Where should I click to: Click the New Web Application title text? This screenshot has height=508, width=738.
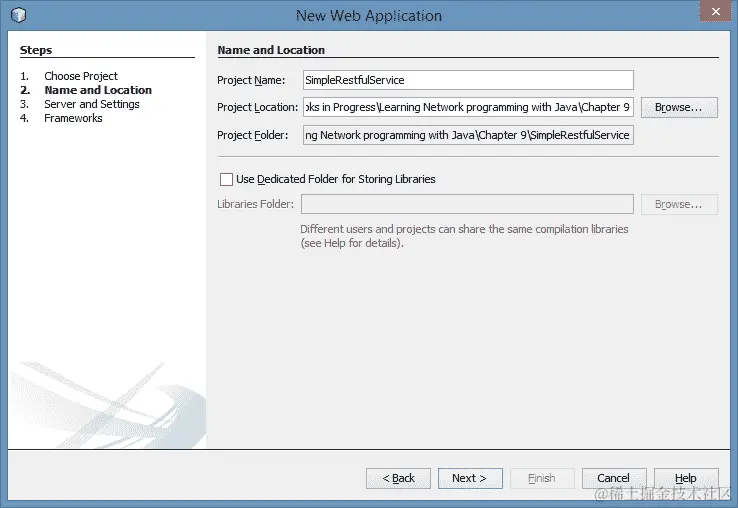click(369, 16)
